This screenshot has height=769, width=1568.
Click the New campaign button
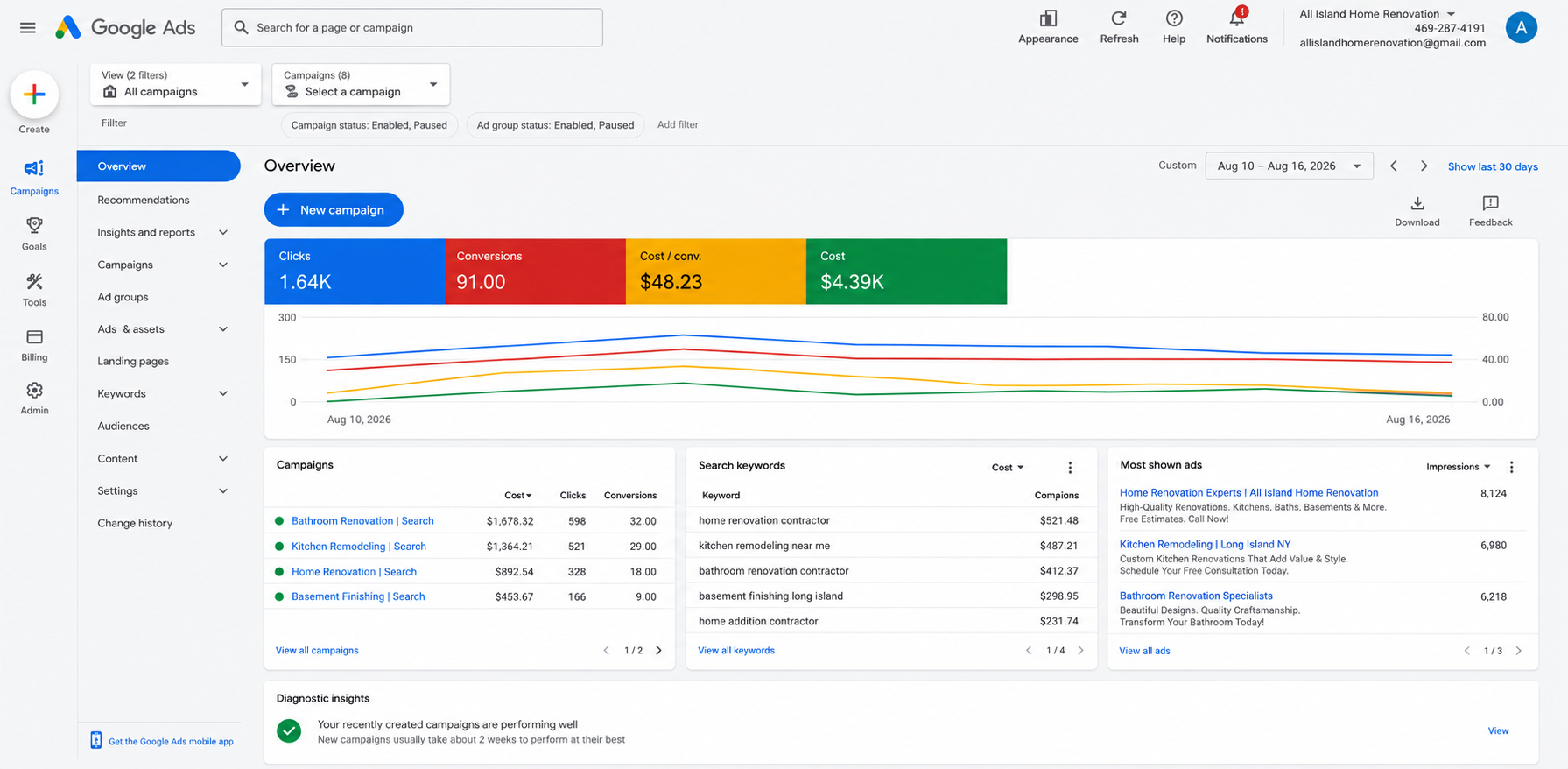coord(334,210)
